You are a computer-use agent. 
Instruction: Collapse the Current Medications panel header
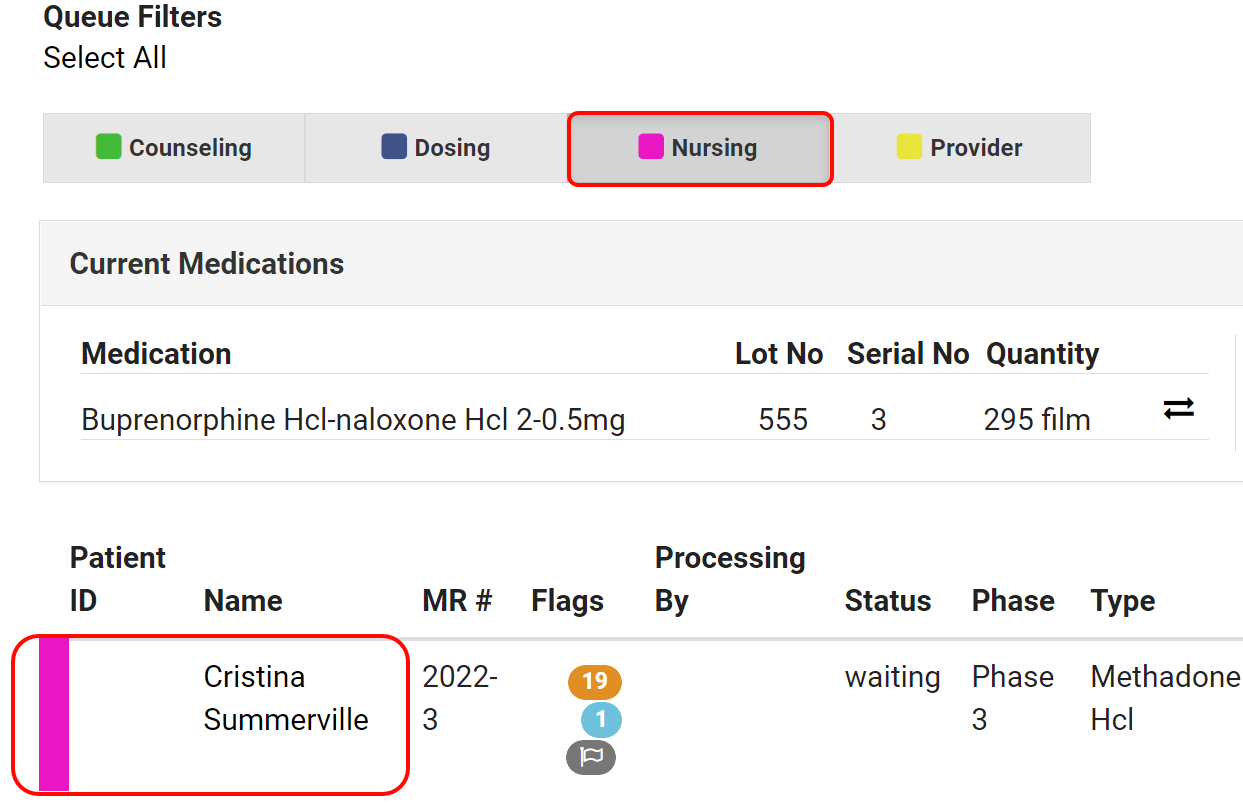(207, 264)
